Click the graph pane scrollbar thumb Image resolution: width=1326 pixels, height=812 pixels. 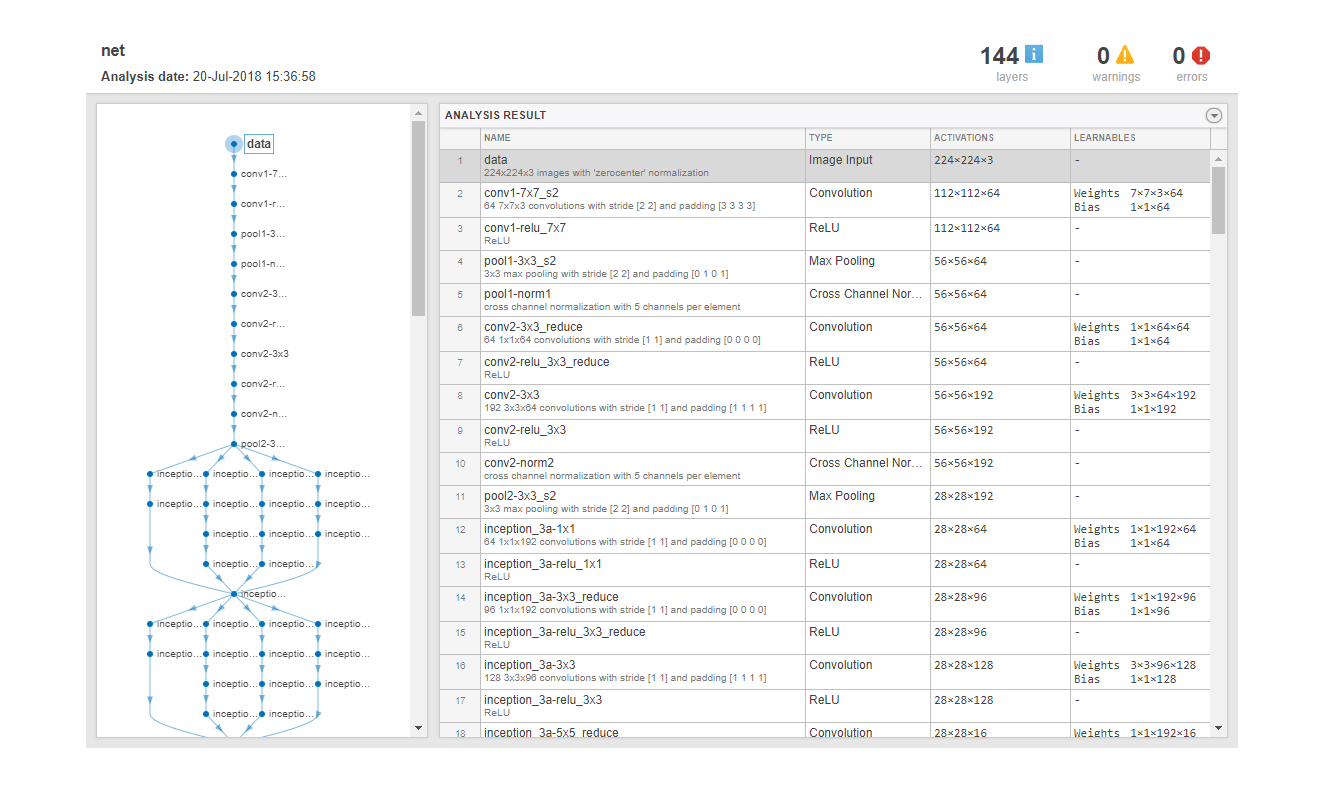(x=418, y=219)
